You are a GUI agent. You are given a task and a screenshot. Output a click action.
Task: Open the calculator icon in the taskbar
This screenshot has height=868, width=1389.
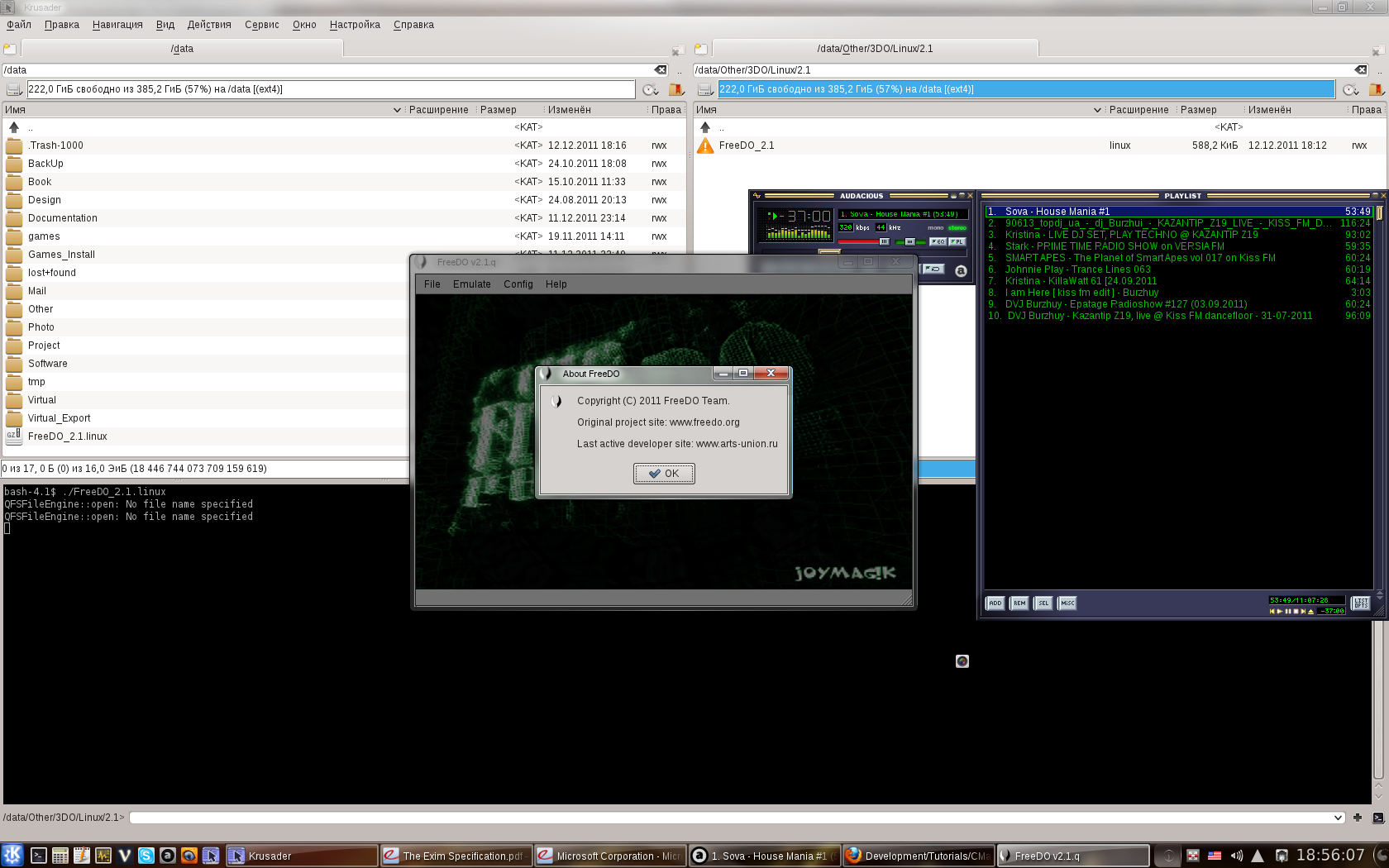tap(60, 856)
